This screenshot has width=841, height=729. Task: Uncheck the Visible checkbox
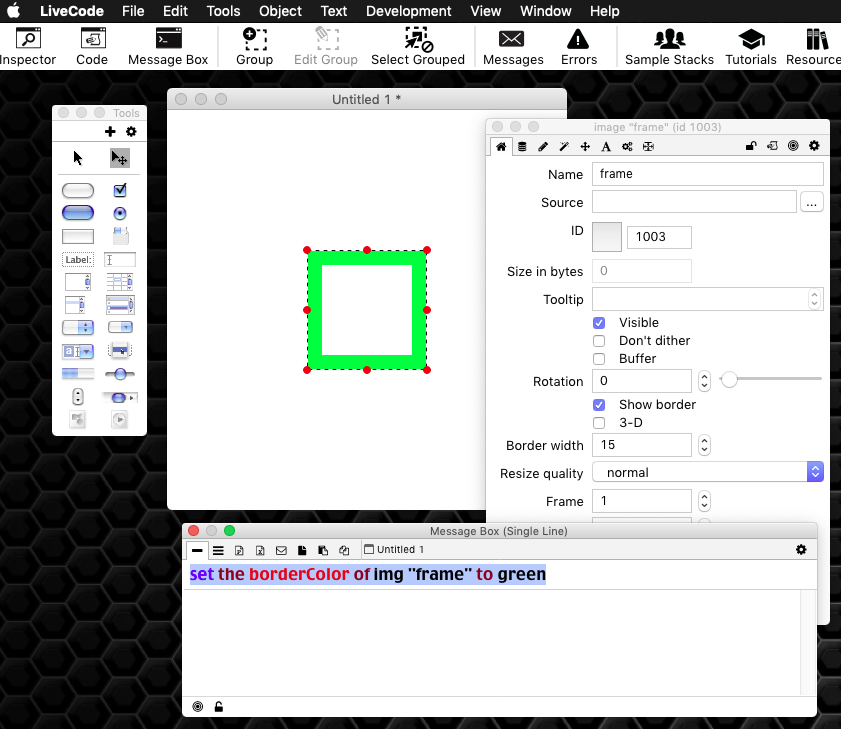[599, 323]
